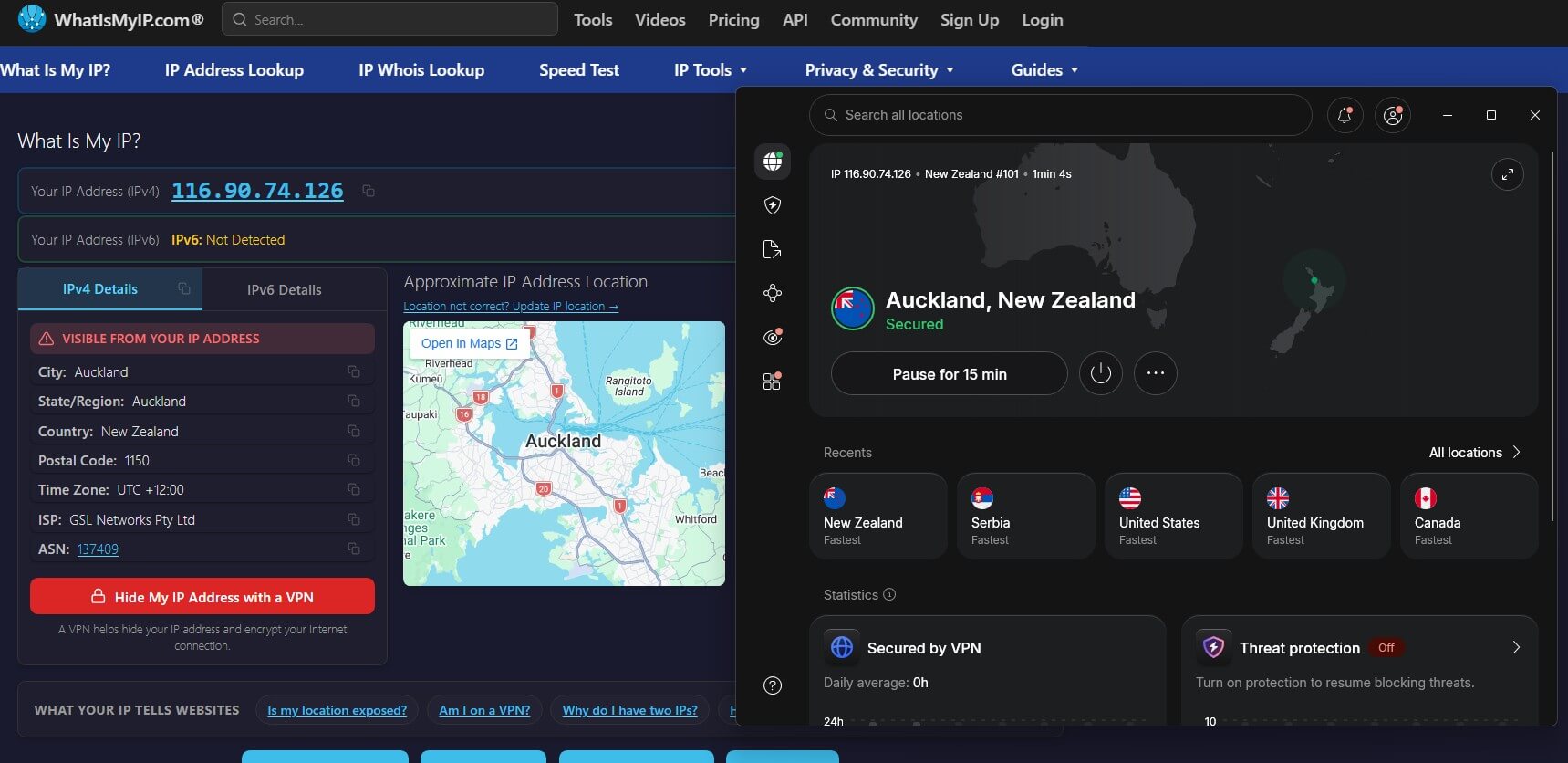Focus the Search all locations field

(1061, 115)
